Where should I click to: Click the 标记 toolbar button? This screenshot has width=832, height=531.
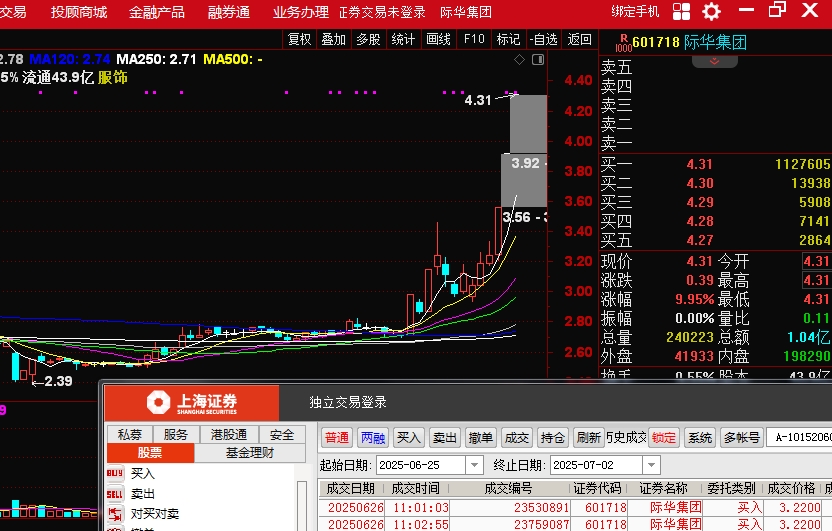(x=508, y=39)
